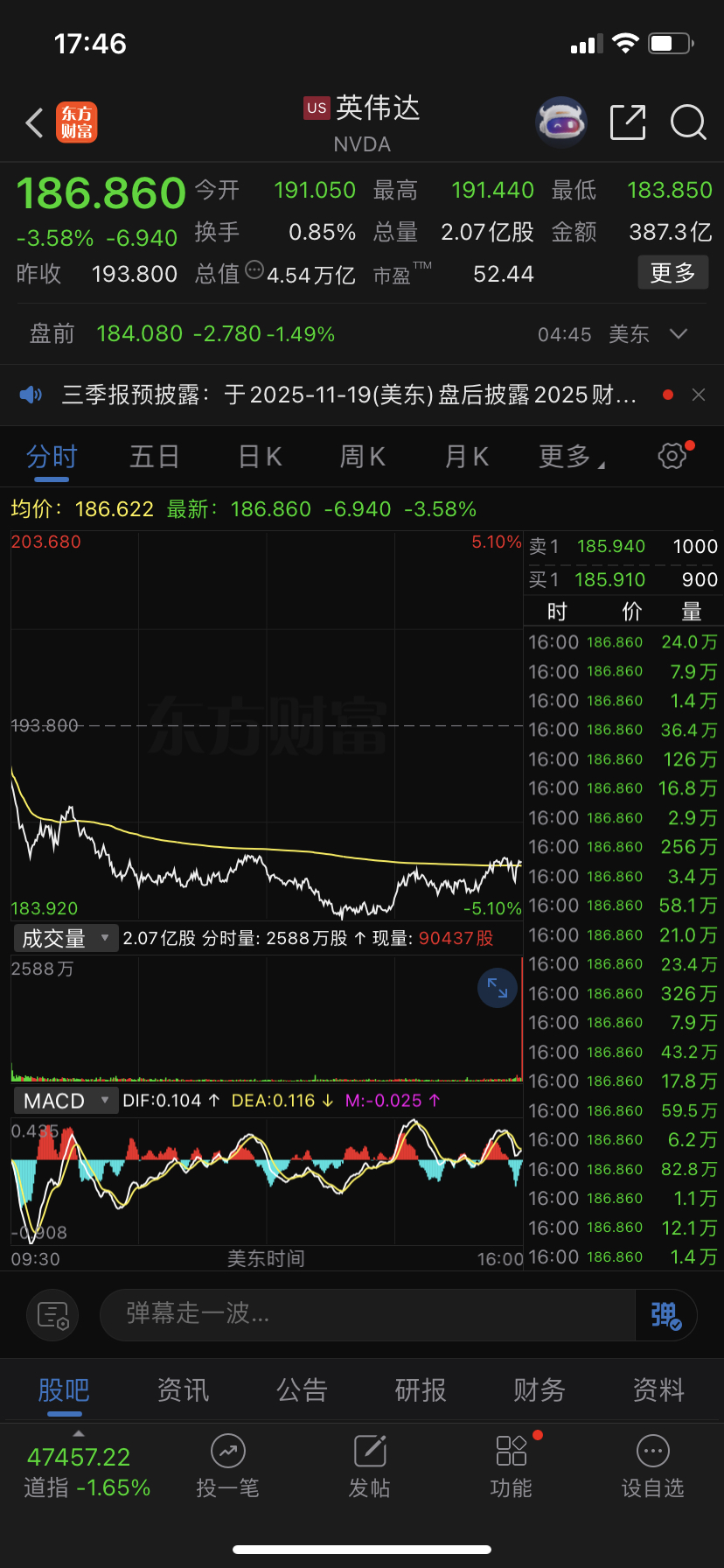
Task: Open the 财务 tab
Action: tap(540, 1389)
